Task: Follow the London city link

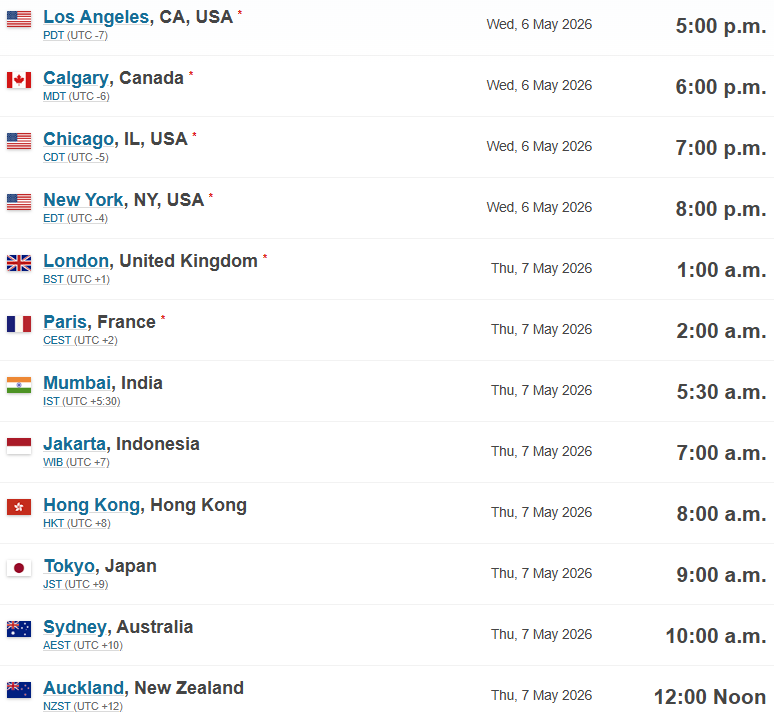Action: point(76,261)
